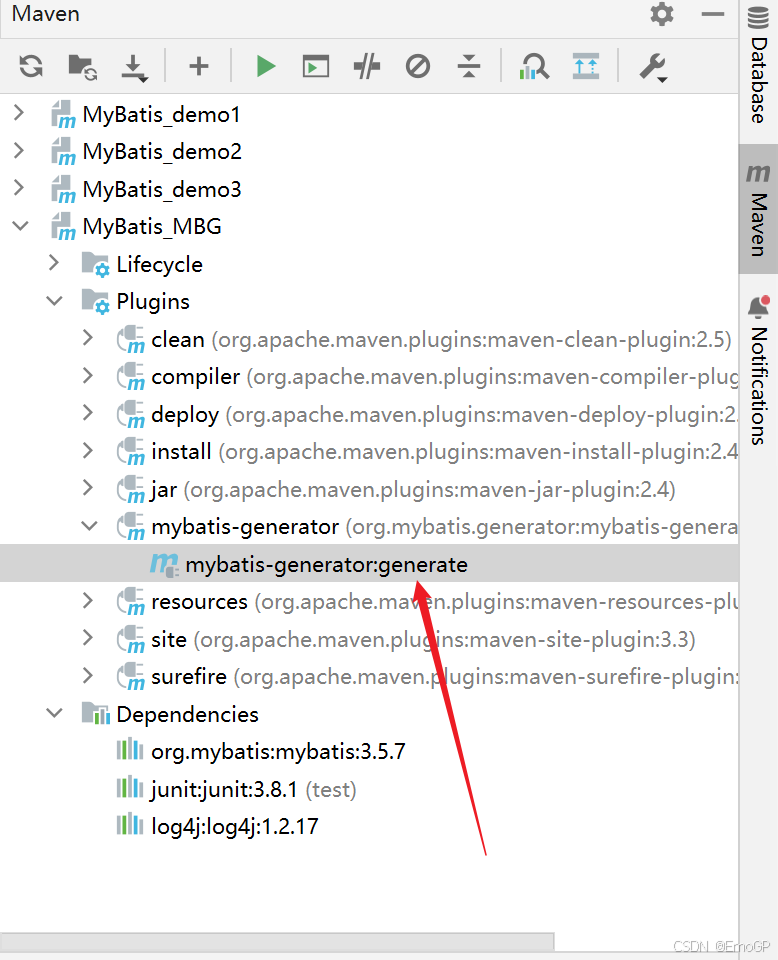Screen dimensions: 778x960
Task: Open the Maven panel gear options
Action: point(662,13)
